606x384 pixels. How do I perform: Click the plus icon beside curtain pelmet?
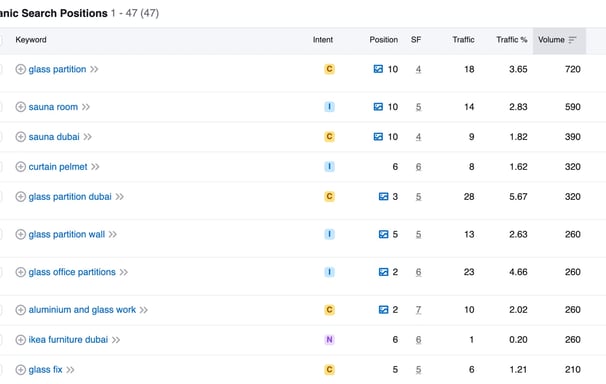point(20,167)
